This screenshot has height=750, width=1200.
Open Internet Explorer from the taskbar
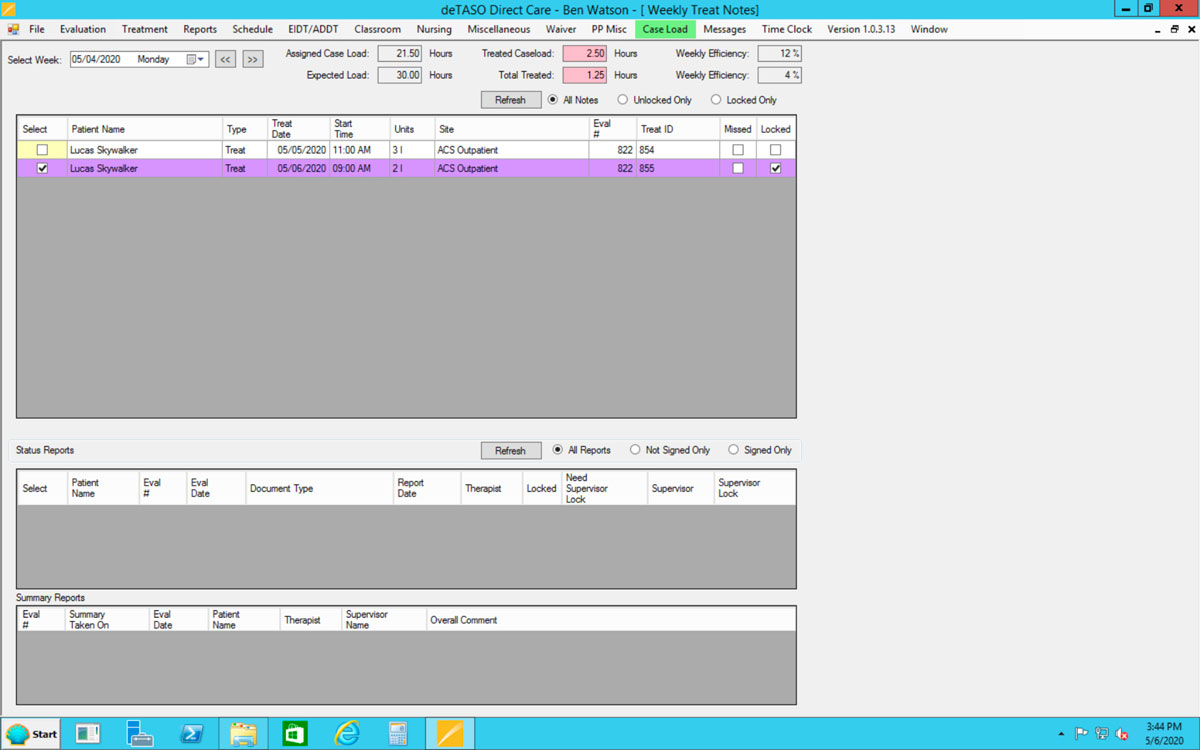tap(347, 734)
